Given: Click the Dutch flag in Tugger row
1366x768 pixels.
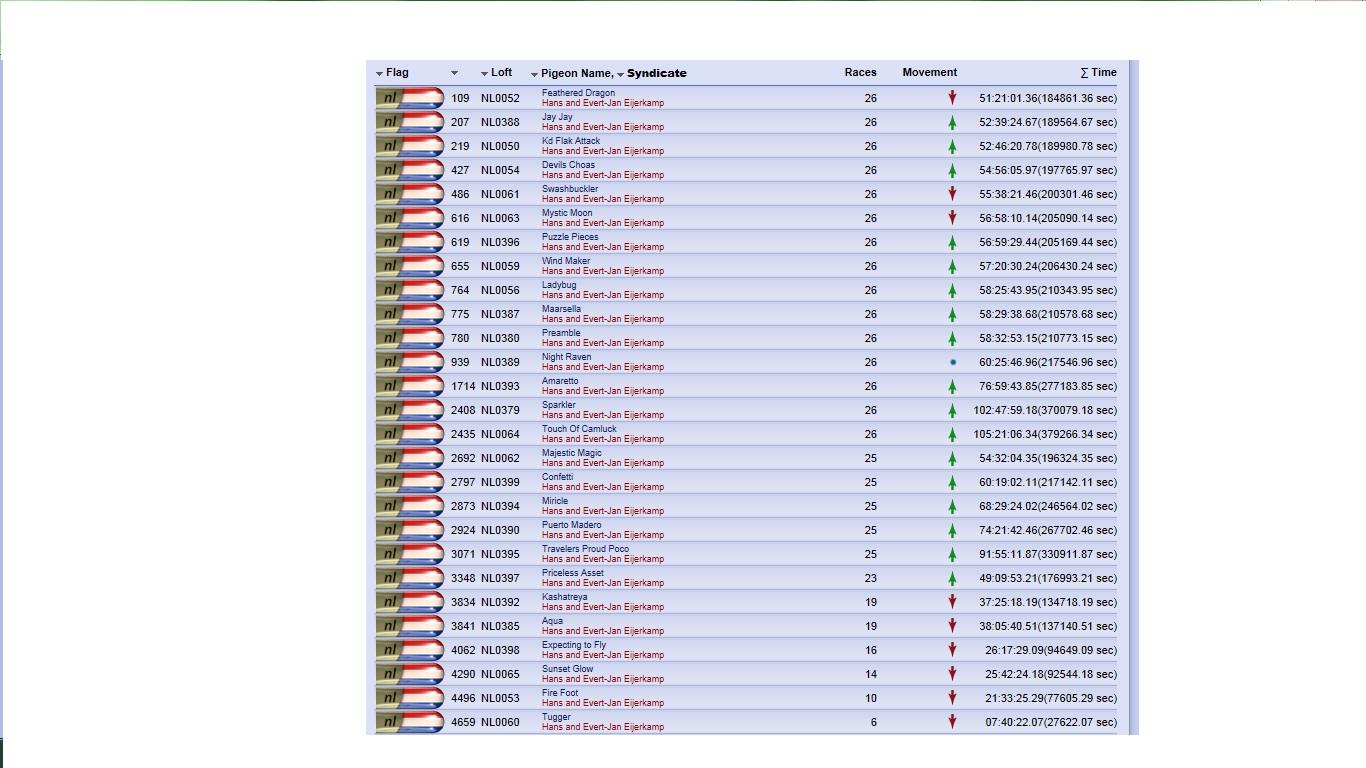Looking at the screenshot, I should pos(410,722).
